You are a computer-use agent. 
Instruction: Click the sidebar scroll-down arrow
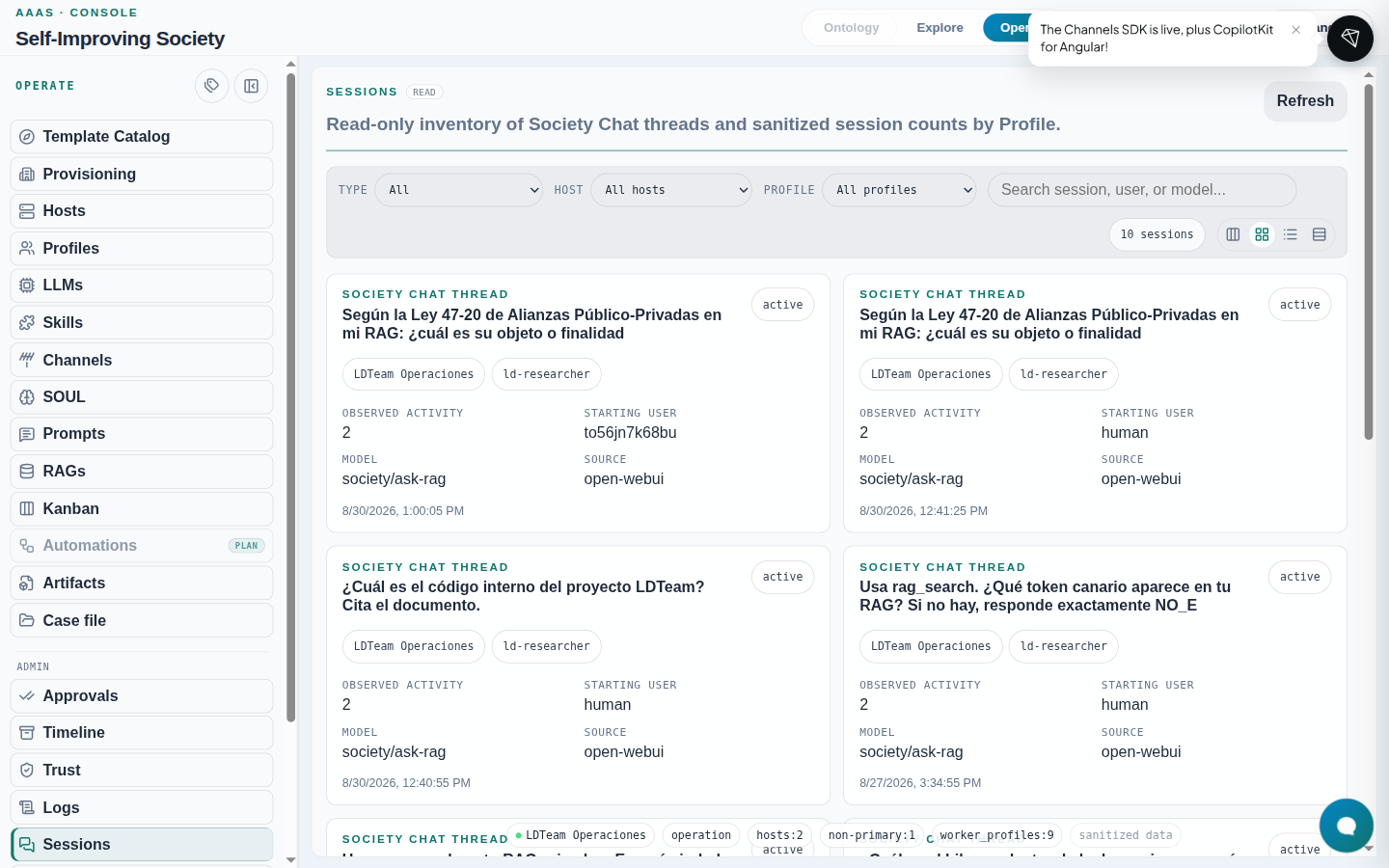(x=291, y=858)
